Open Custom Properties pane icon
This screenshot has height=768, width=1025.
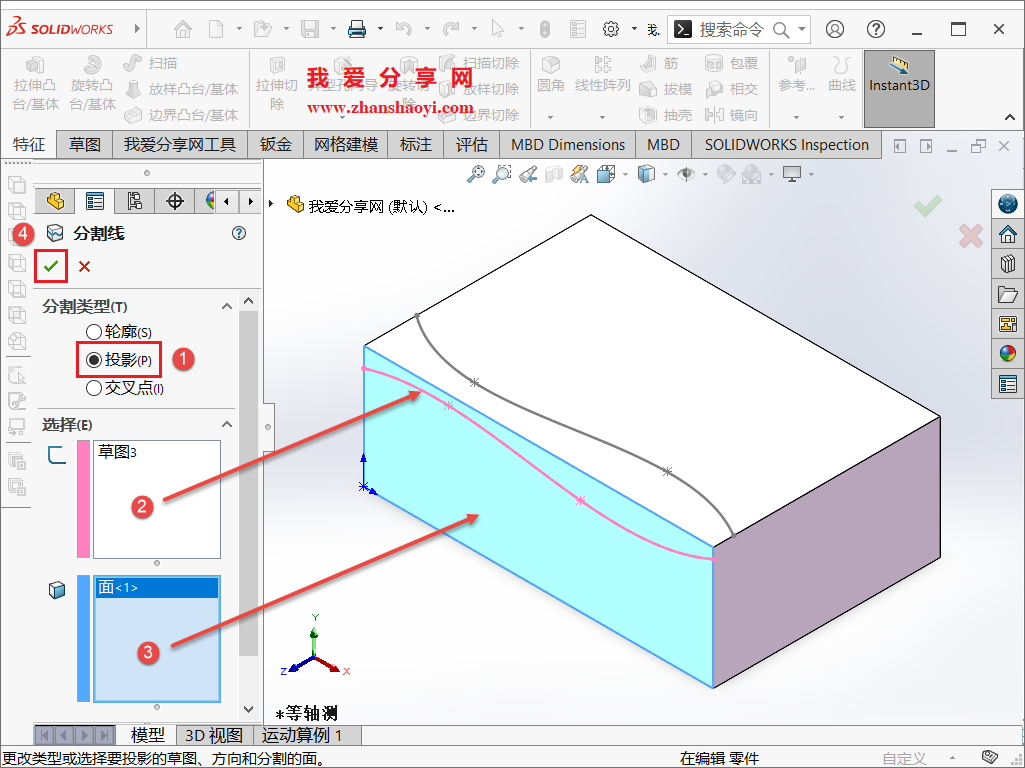click(1008, 384)
